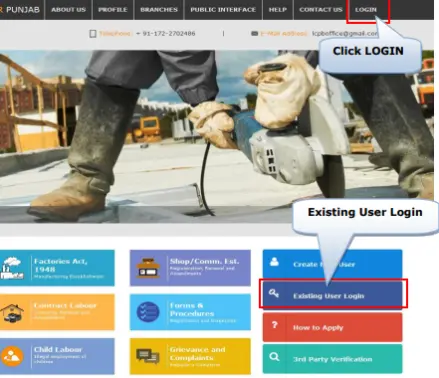Open the BRANCHES menu item
Screen dimensions: 439x378
click(x=159, y=10)
